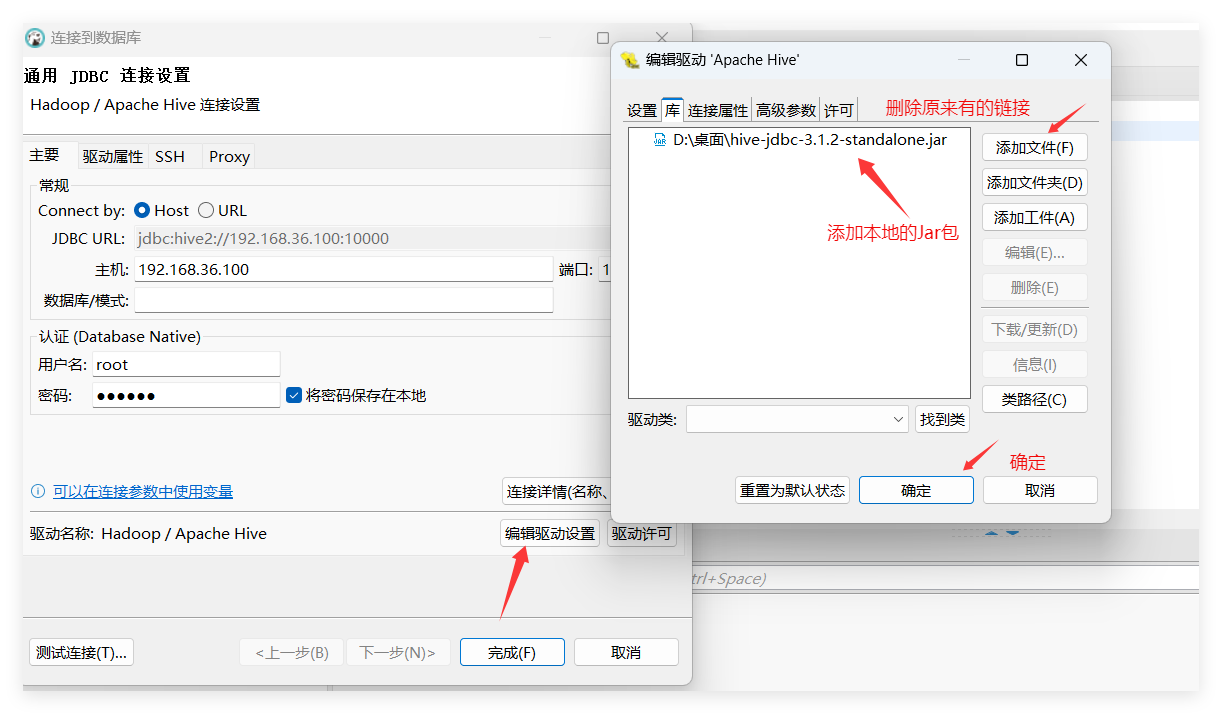
Task: Click the 信息(I) button
Action: 1035,364
